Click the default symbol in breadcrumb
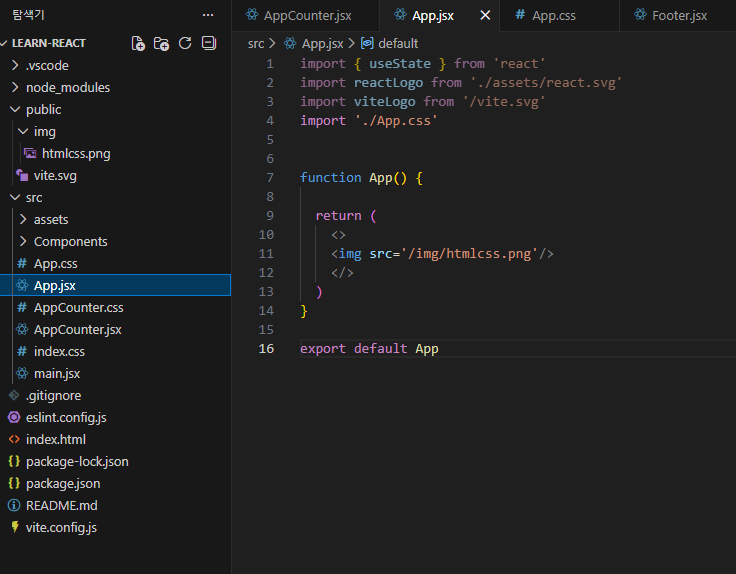Screen dimensions: 736x574 click(397, 43)
